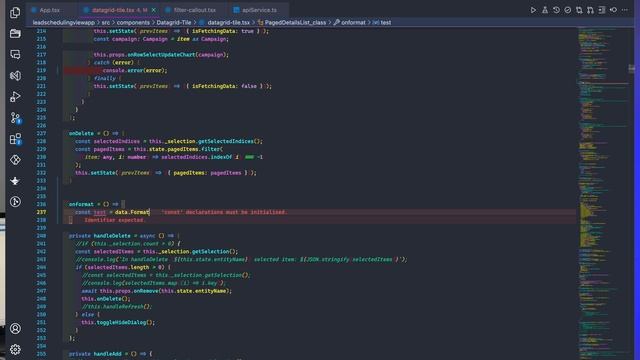640x360 pixels.
Task: Click line number 240 in the gutter
Action: [41, 236]
